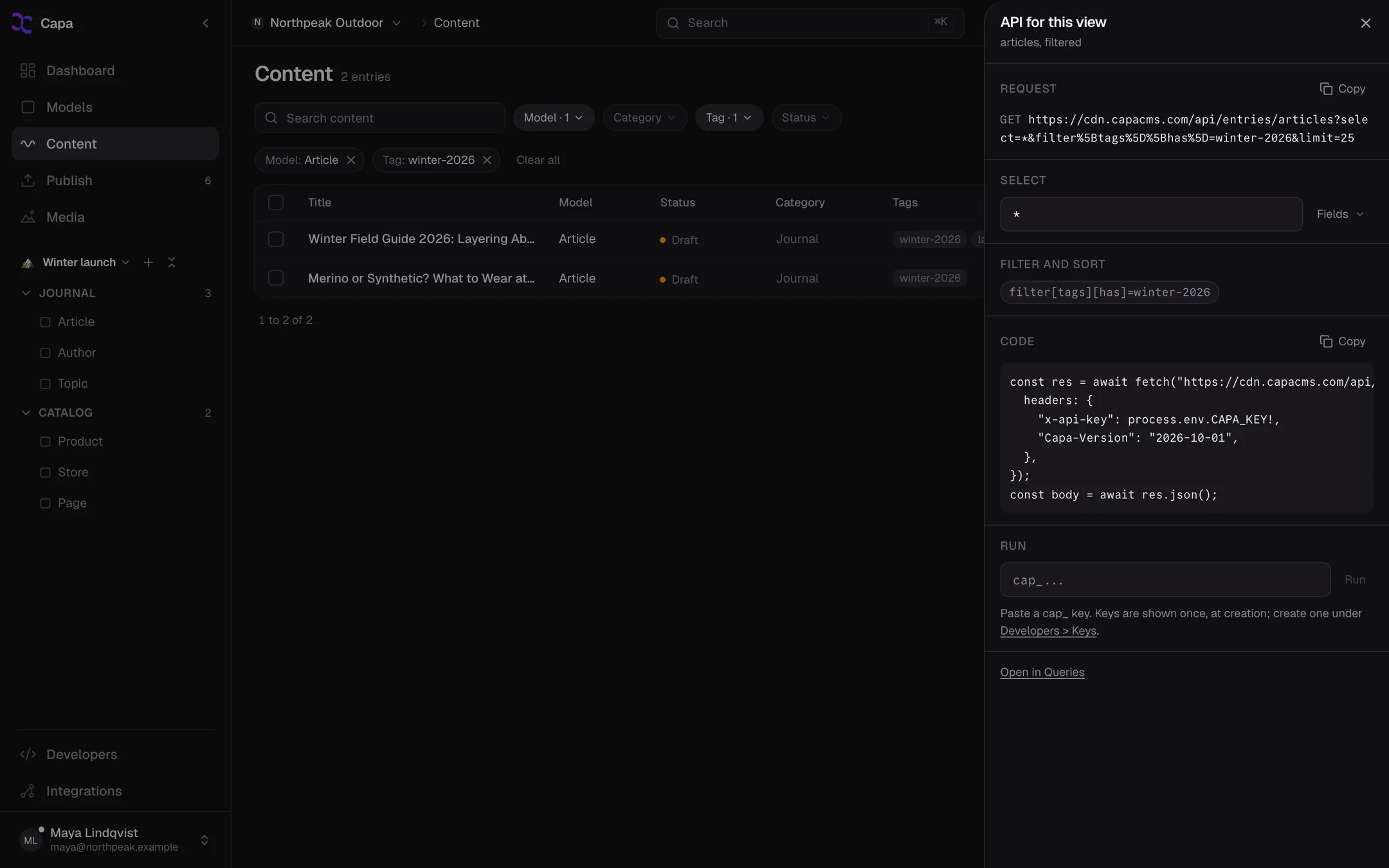Click Clear all filters
This screenshot has height=868, width=1389.
point(538,160)
